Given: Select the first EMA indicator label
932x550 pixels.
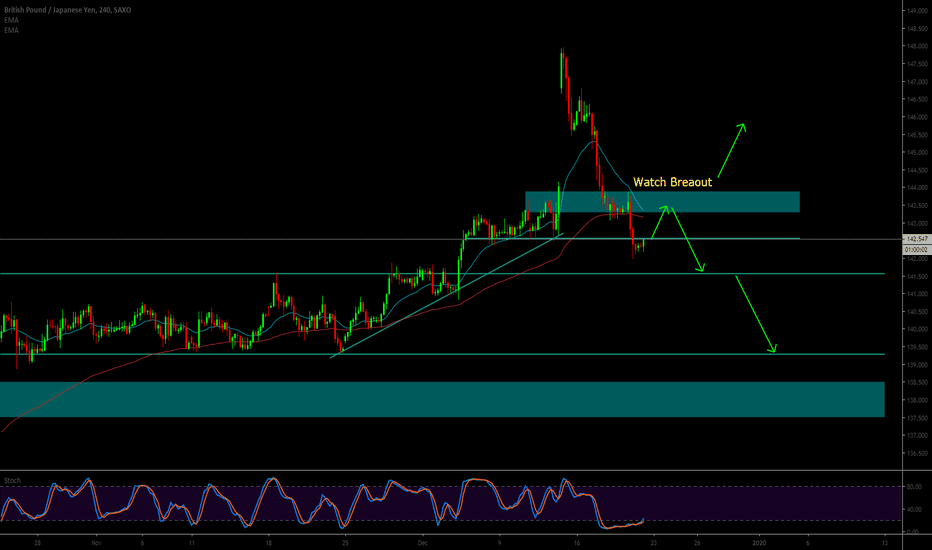Looking at the screenshot, I should click(11, 20).
